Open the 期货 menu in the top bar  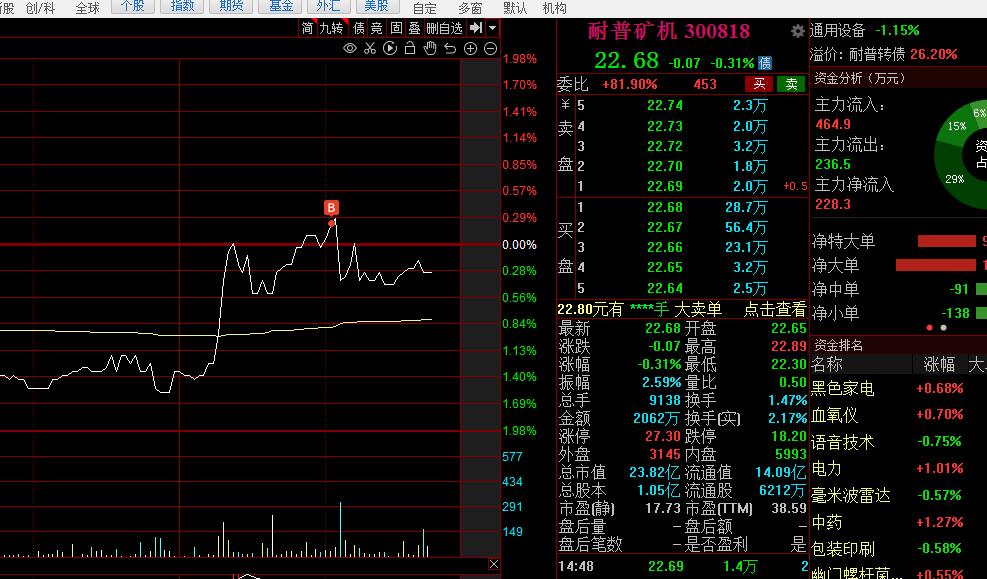click(230, 7)
